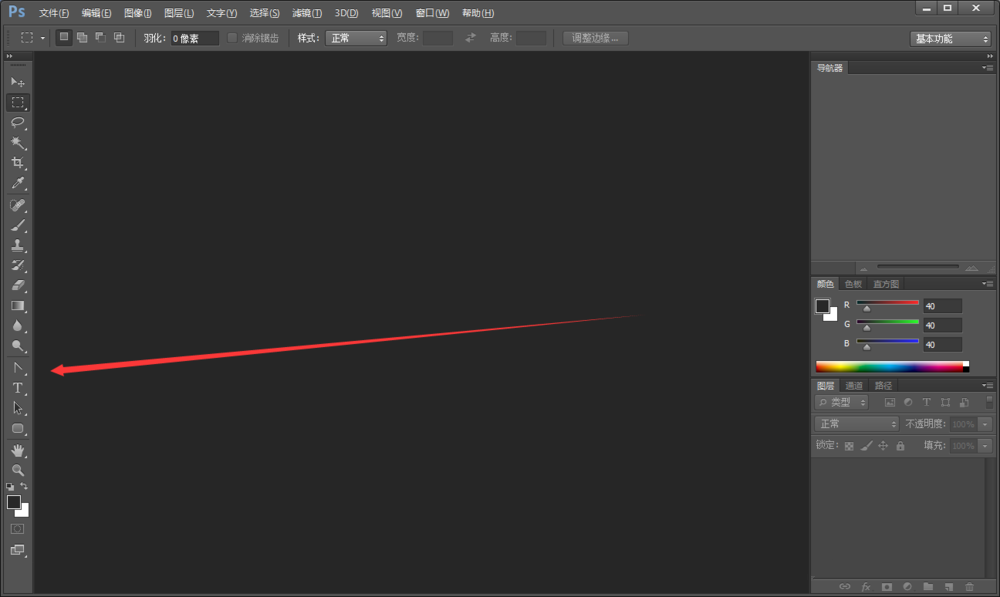Viewport: 1000px width, 597px height.
Task: Select the Hand tool
Action: point(18,450)
